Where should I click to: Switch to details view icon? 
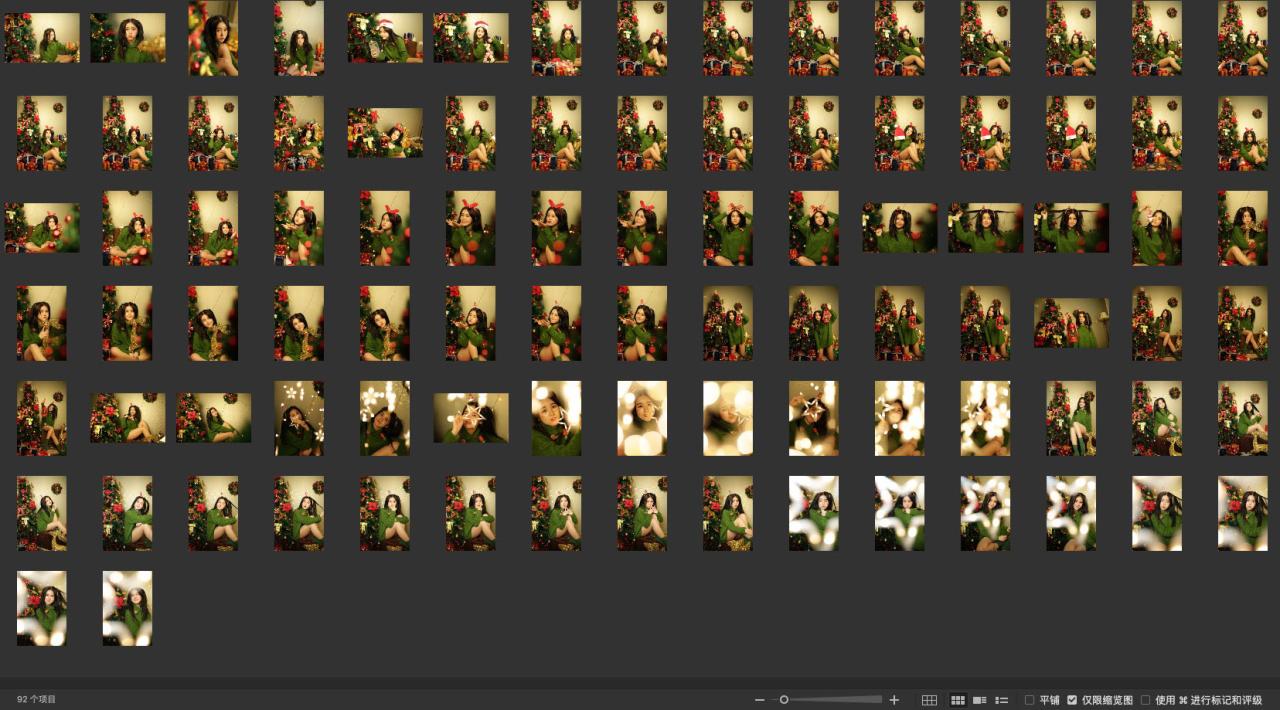(x=980, y=700)
